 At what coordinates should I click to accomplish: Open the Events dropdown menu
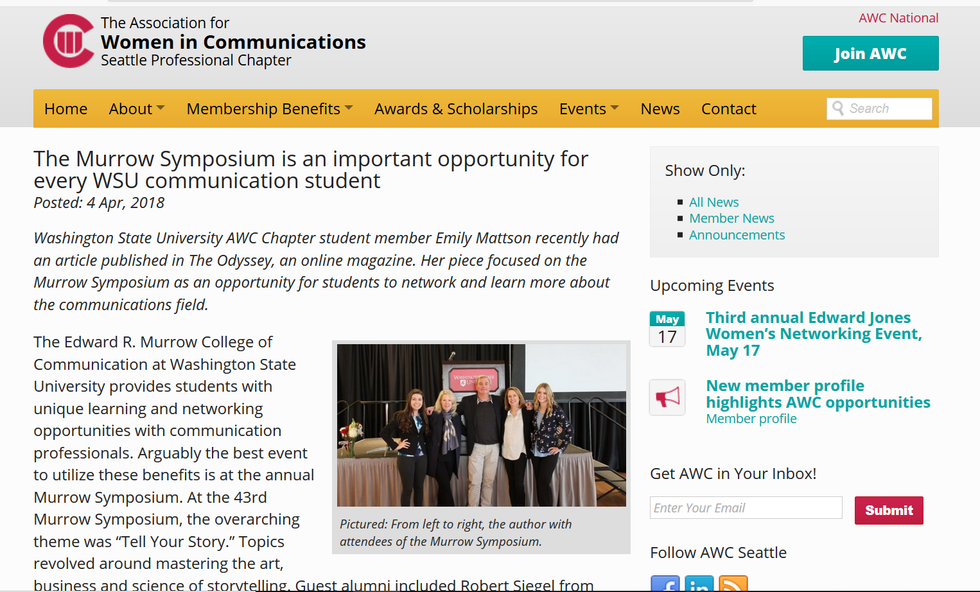588,109
